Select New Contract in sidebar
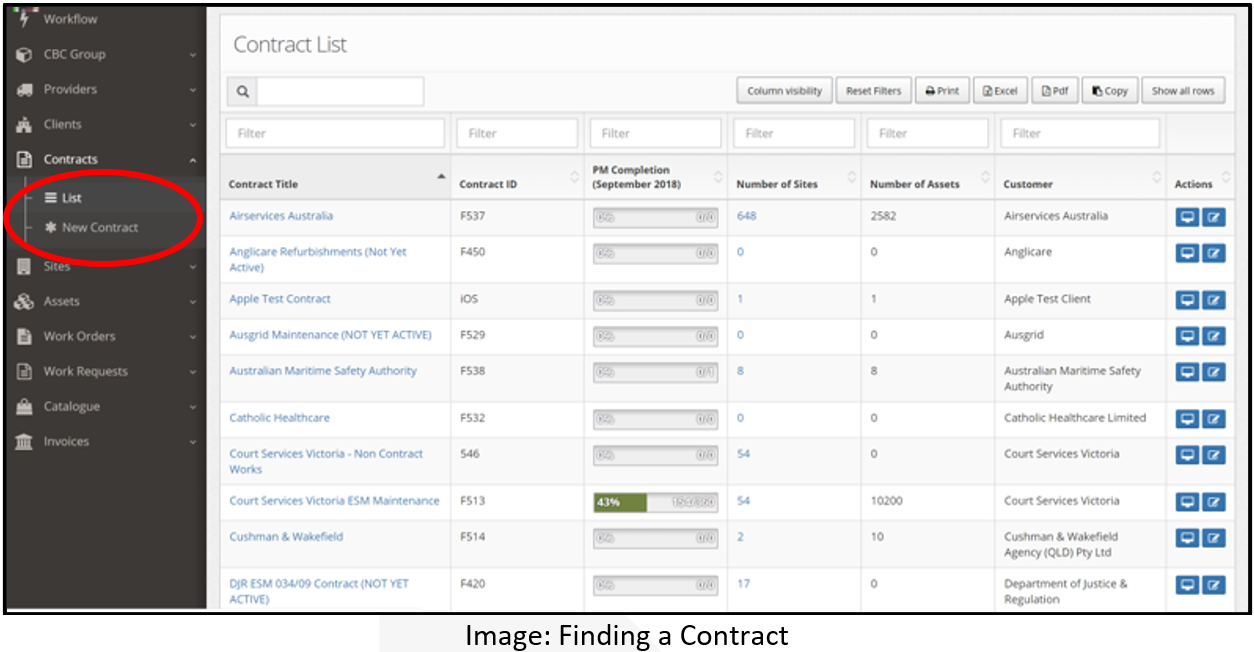The height and width of the screenshot is (652, 1254). pyautogui.click(x=100, y=227)
